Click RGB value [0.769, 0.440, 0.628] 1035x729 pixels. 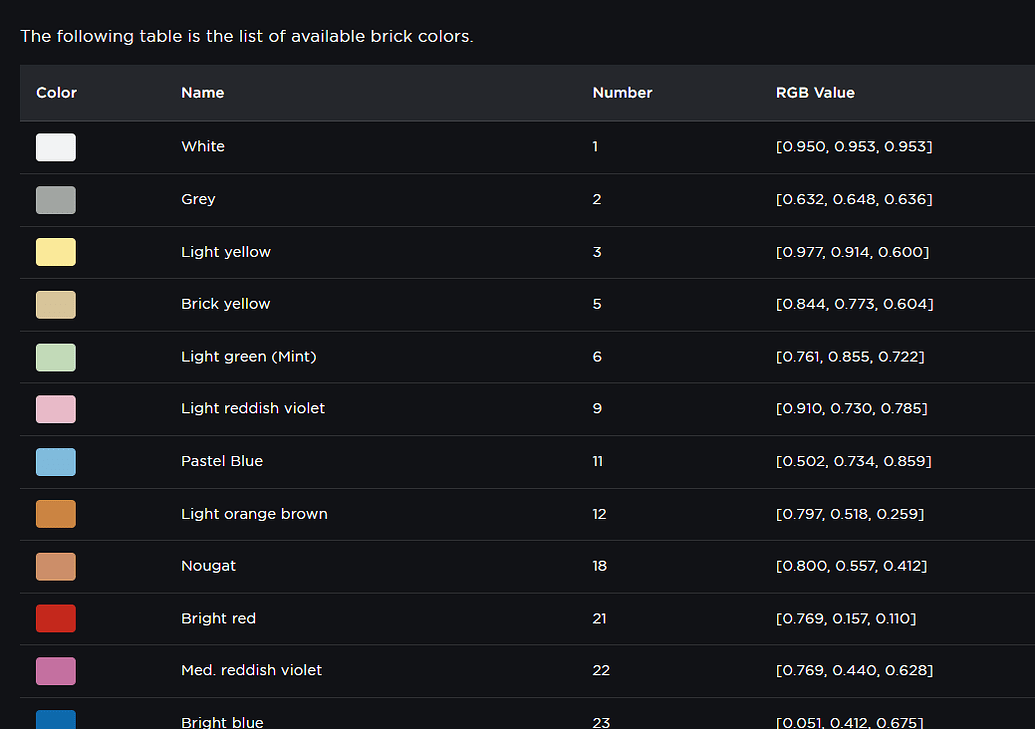click(x=854, y=671)
